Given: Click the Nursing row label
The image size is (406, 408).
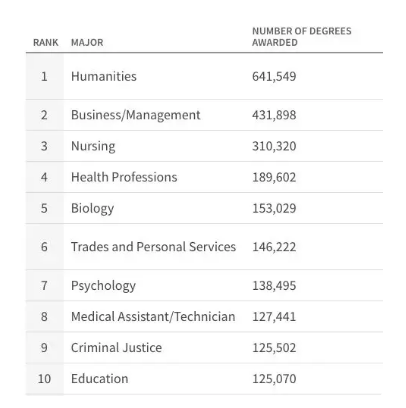Looking at the screenshot, I should pos(93,146).
